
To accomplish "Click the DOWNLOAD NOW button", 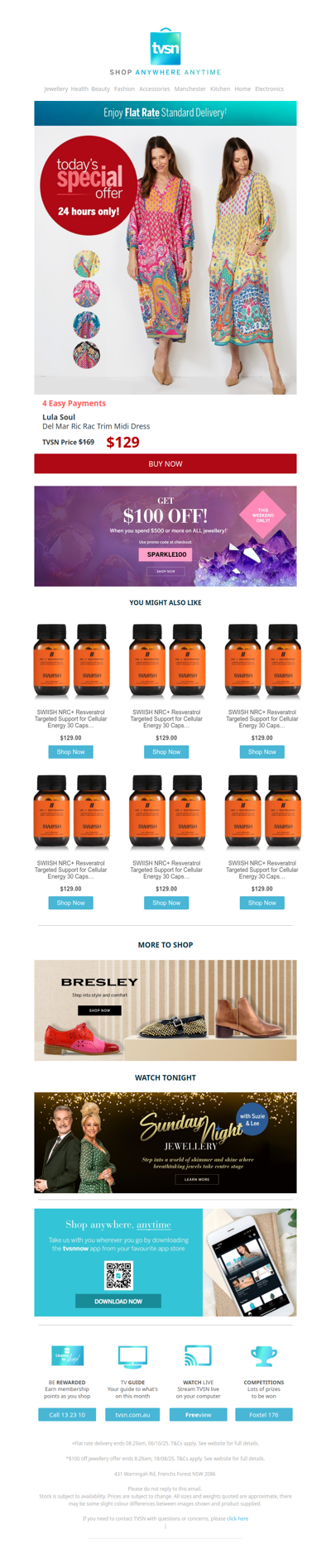I will pyautogui.click(x=118, y=1302).
